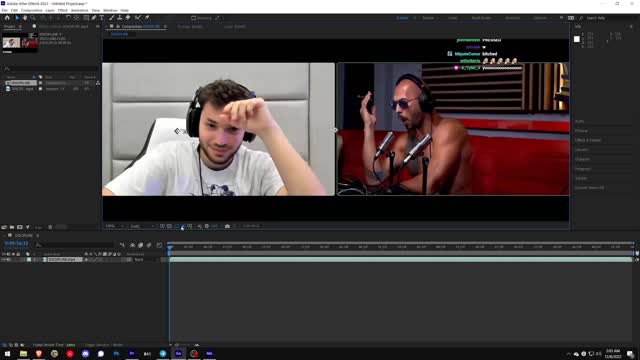640x360 pixels.
Task: Select the Hand tool
Action: 25,18
